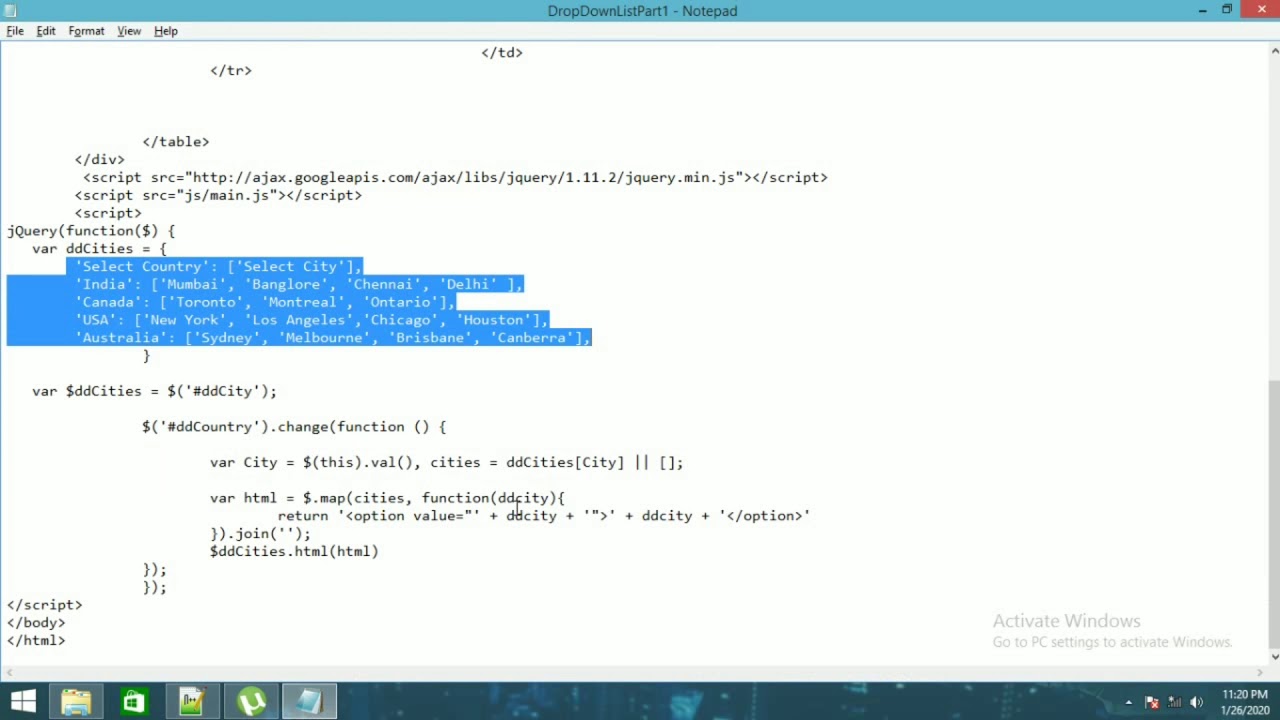
Task: Click the horizontal scrollbar left arrow
Action: pos(8,672)
